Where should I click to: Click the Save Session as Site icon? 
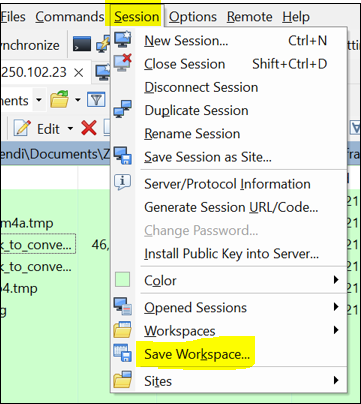122,156
